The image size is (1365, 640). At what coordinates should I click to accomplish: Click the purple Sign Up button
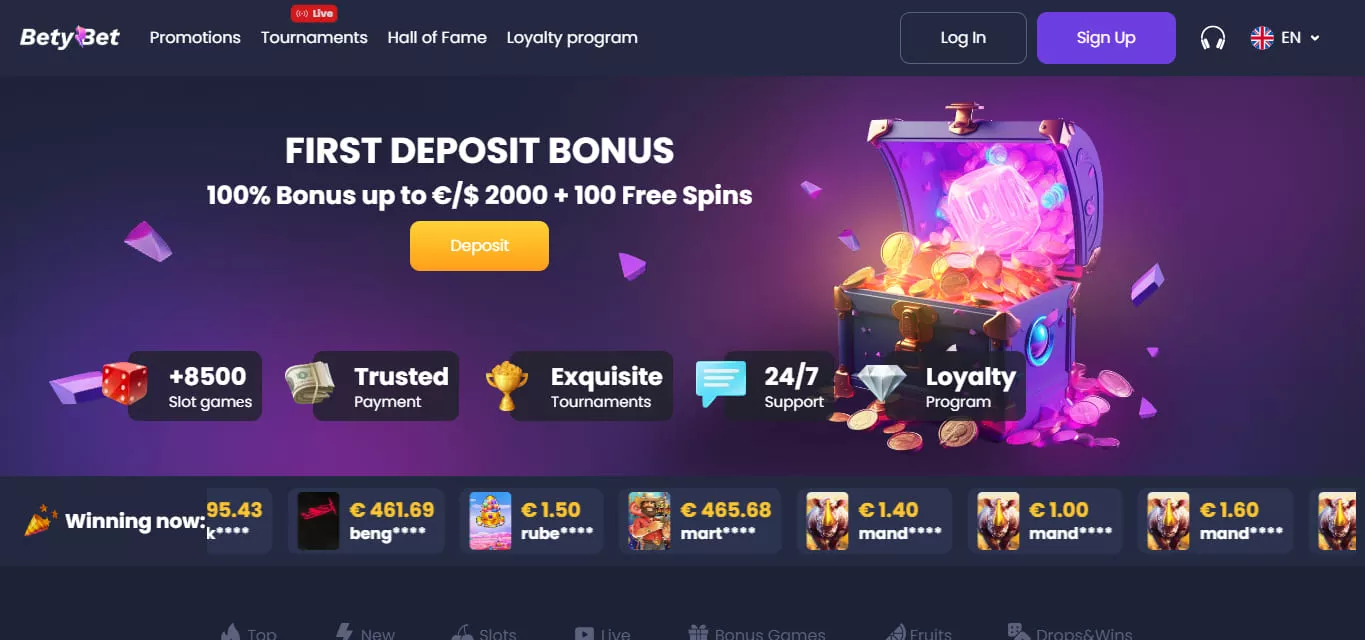(x=1106, y=38)
